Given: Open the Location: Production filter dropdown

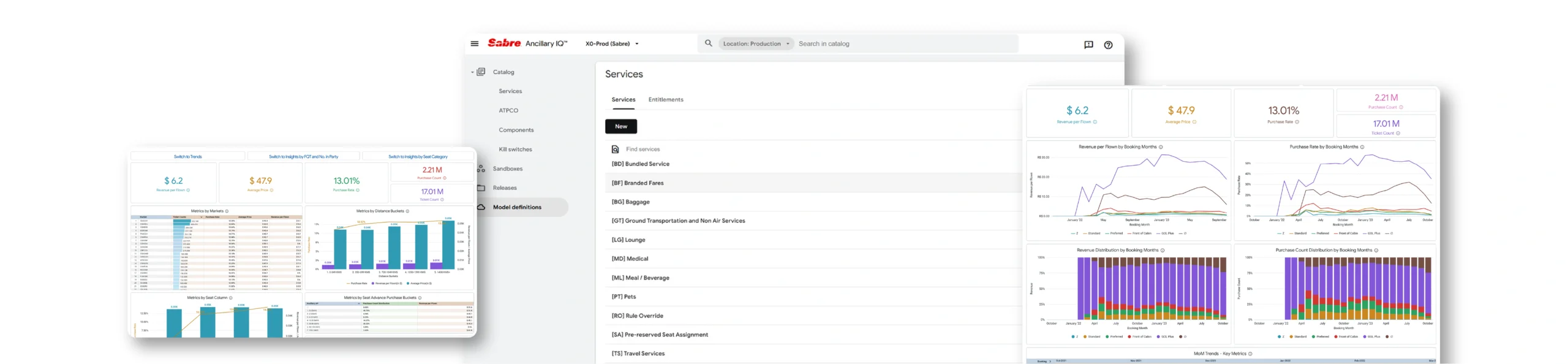Looking at the screenshot, I should tap(756, 44).
